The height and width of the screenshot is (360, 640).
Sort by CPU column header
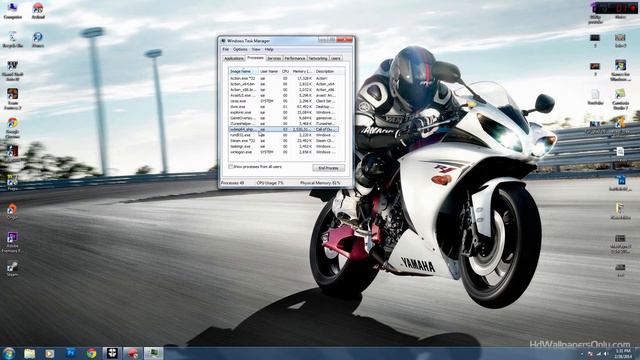285,71
